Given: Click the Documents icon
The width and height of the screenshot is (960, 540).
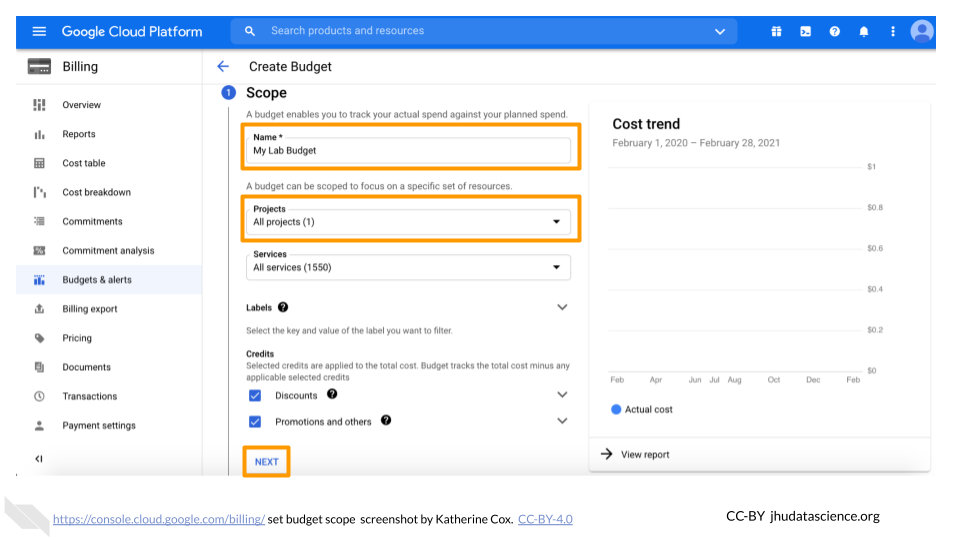Looking at the screenshot, I should click(x=39, y=367).
